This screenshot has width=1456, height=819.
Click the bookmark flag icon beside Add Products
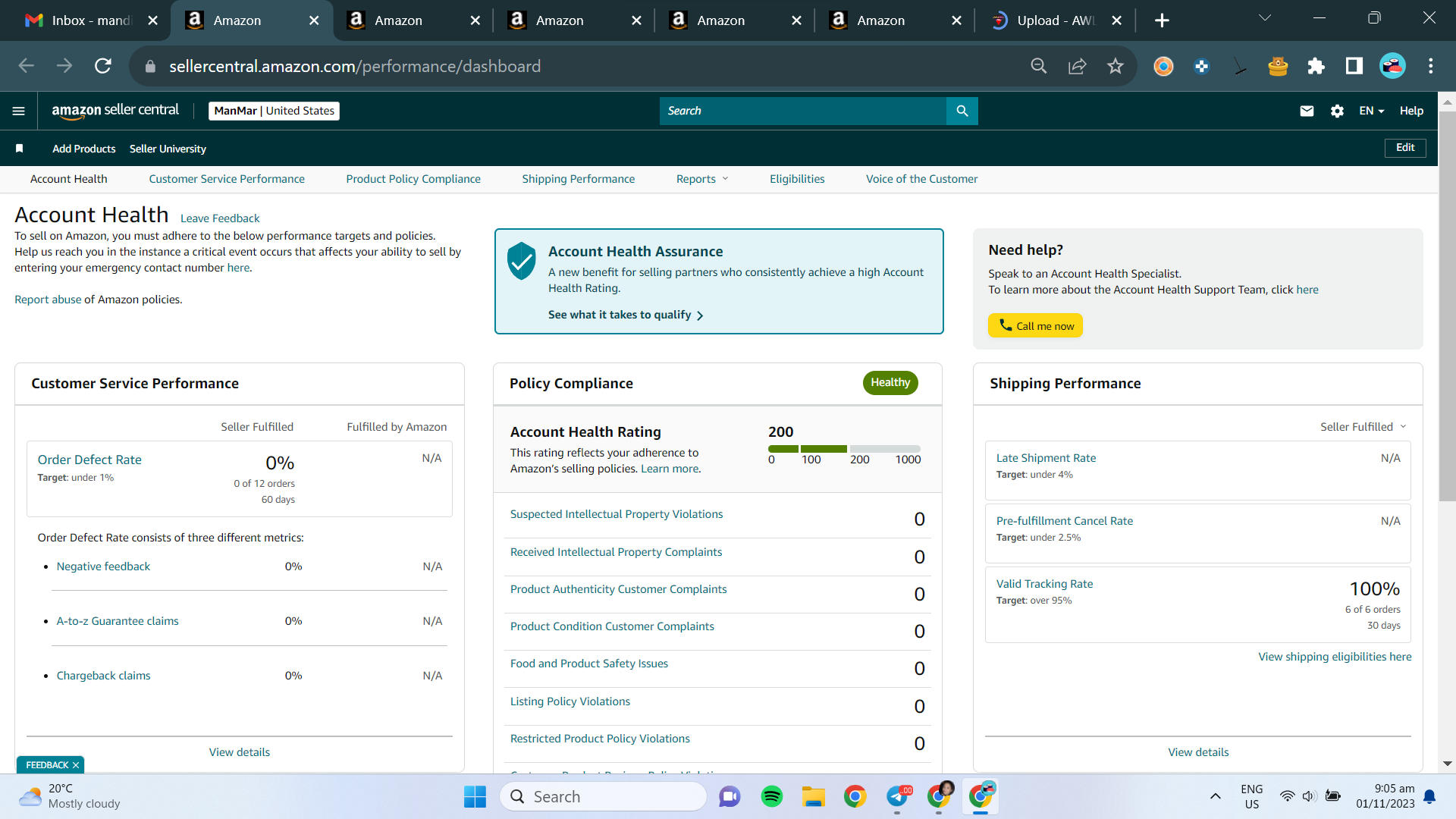20,149
